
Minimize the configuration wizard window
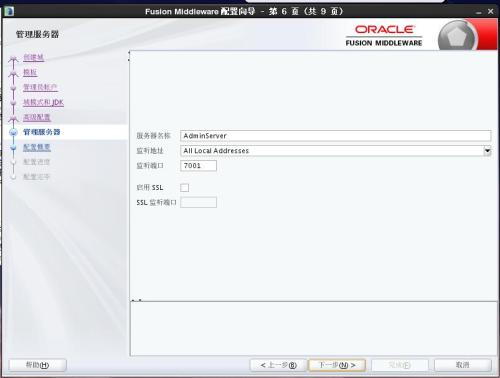[x=479, y=12]
